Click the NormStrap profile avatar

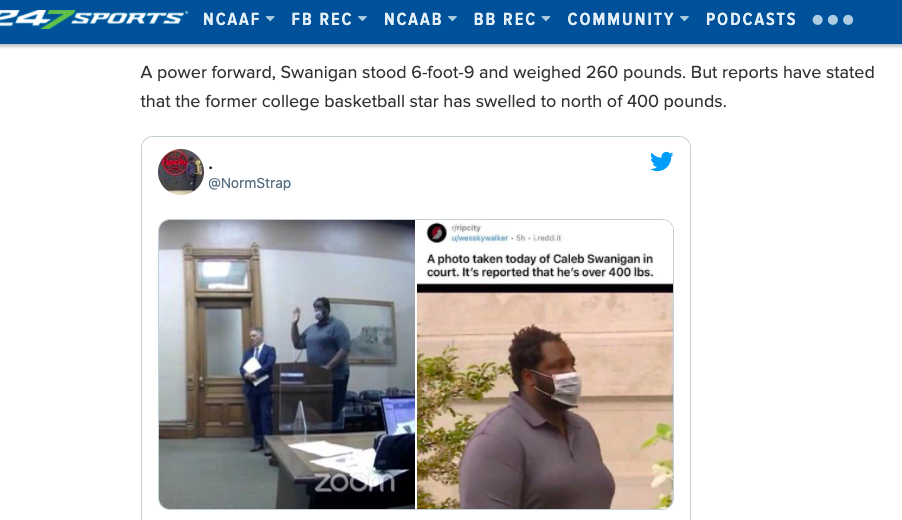click(x=181, y=172)
